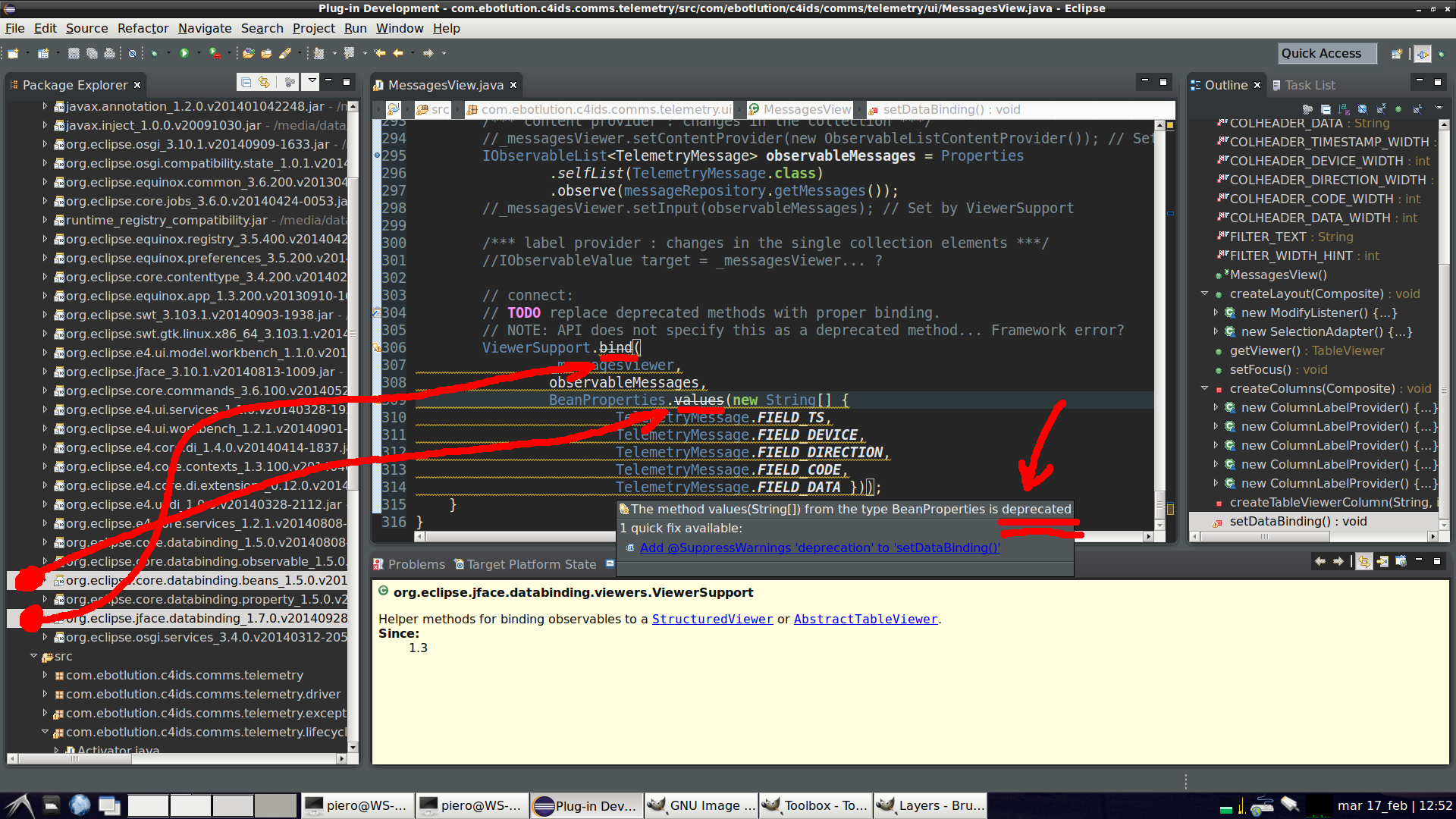Image resolution: width=1456 pixels, height=819 pixels.
Task: Click Back navigation arrow in main toolbar
Action: 397,53
